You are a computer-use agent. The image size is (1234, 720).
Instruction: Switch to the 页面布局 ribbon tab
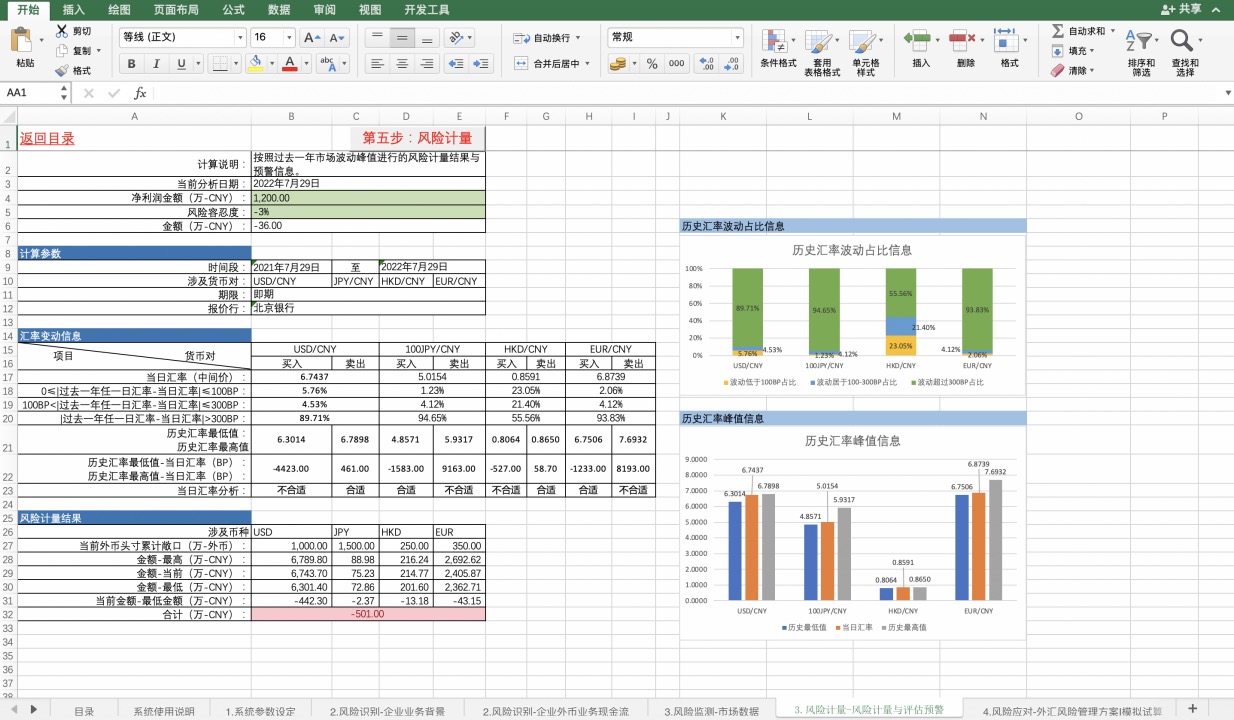coord(175,9)
